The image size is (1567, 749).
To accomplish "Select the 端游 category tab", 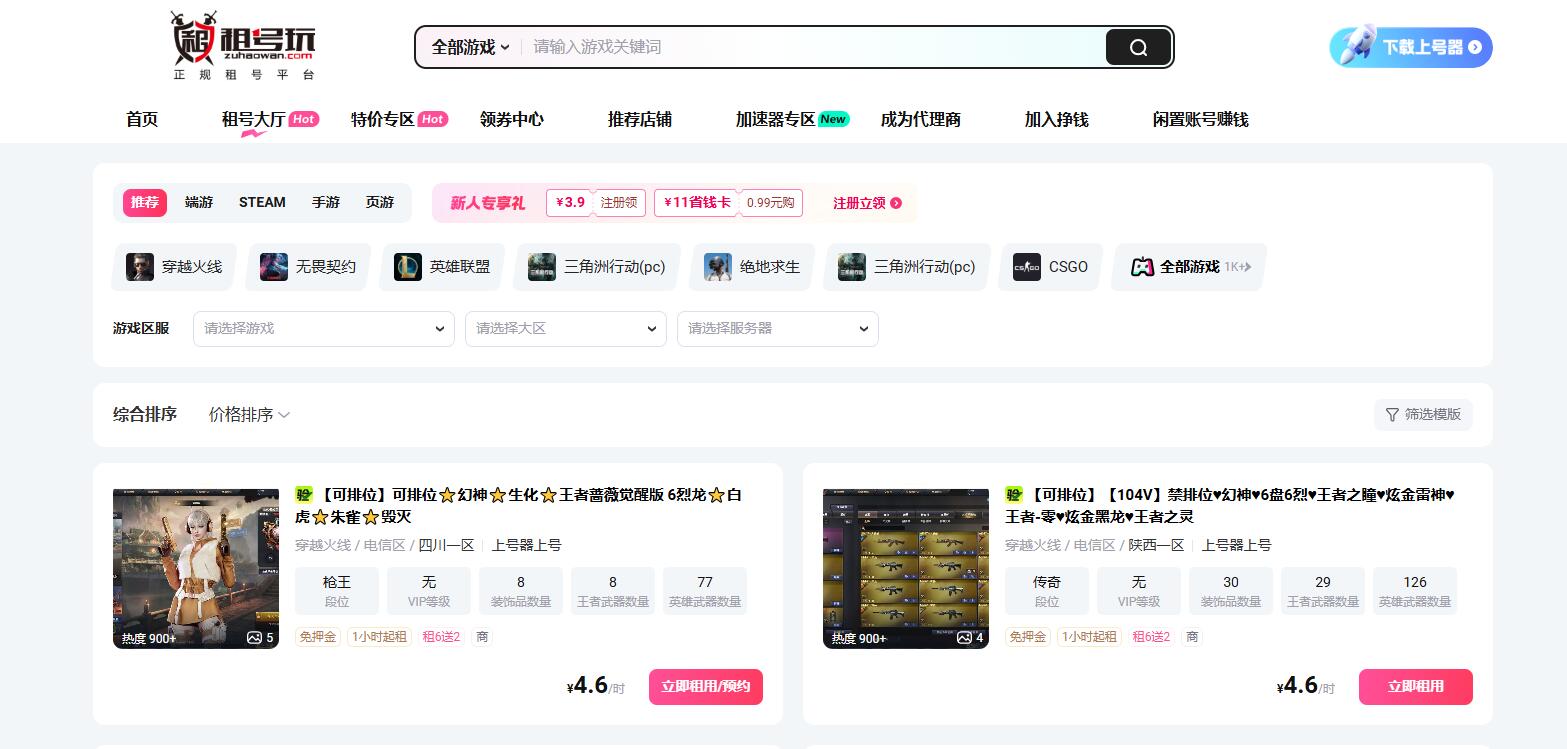I will coord(199,202).
